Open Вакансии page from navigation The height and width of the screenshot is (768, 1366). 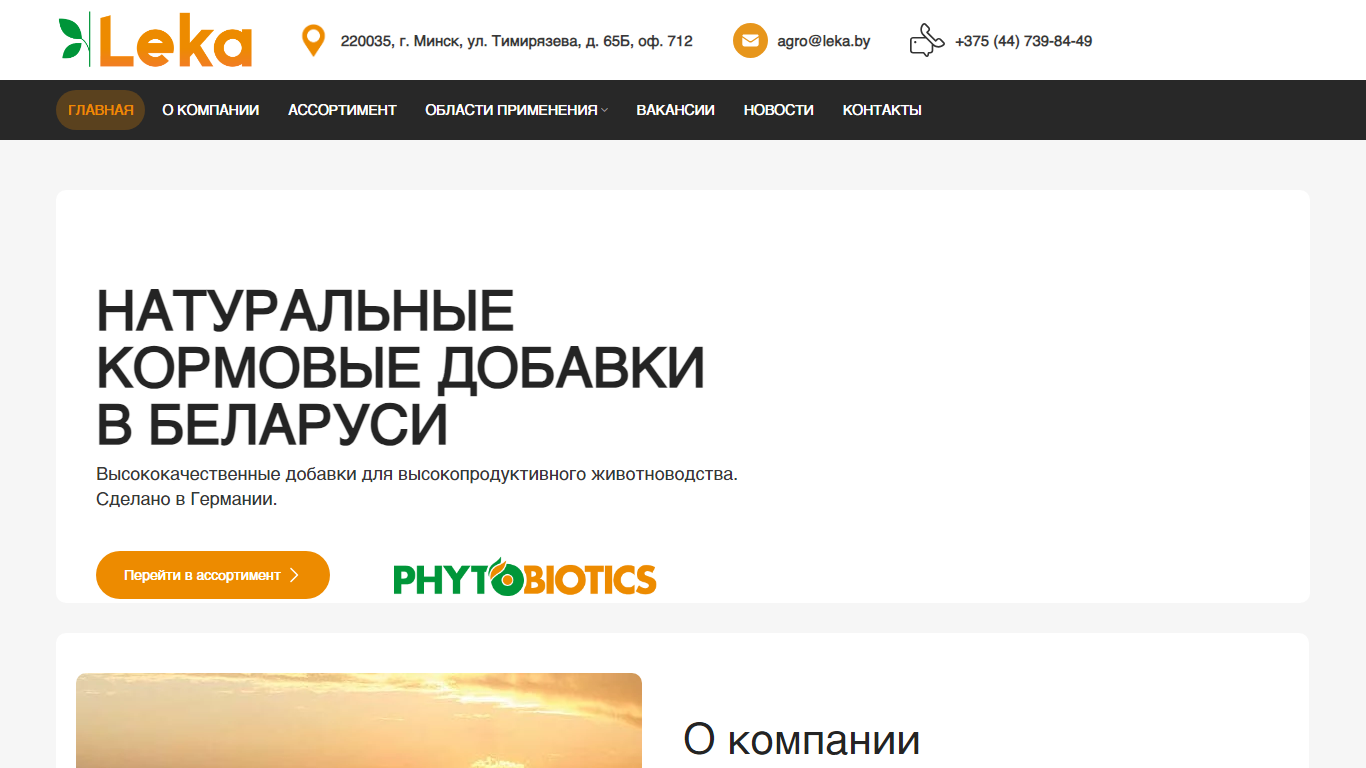pos(676,110)
